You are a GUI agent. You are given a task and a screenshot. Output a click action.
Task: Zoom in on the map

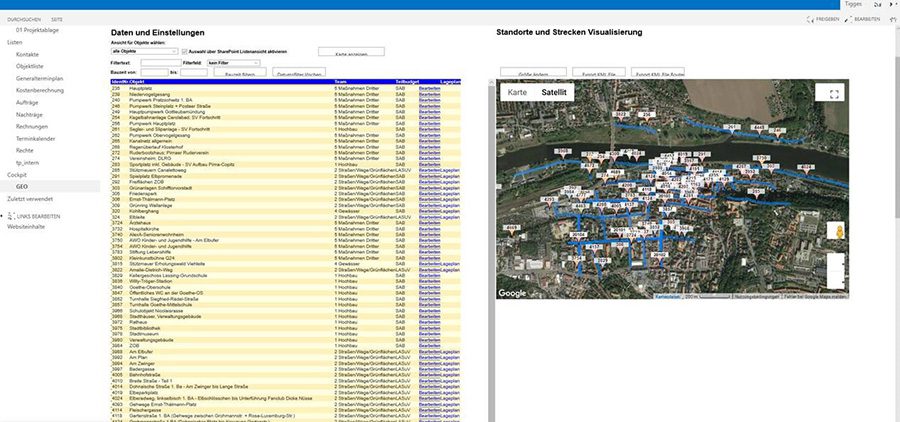pyautogui.click(x=835, y=262)
